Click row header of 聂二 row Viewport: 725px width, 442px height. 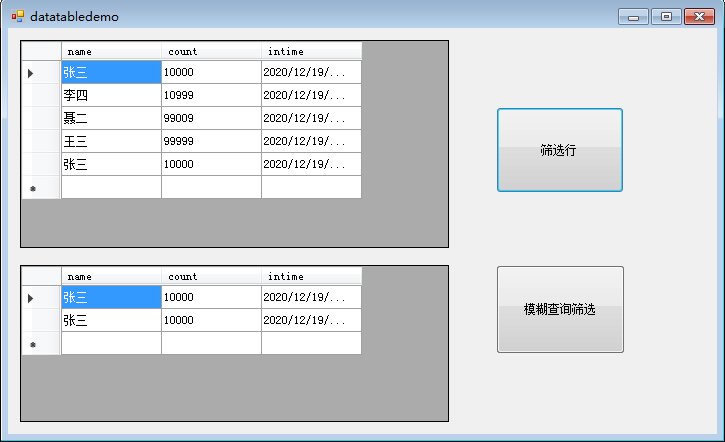pyautogui.click(x=41, y=118)
